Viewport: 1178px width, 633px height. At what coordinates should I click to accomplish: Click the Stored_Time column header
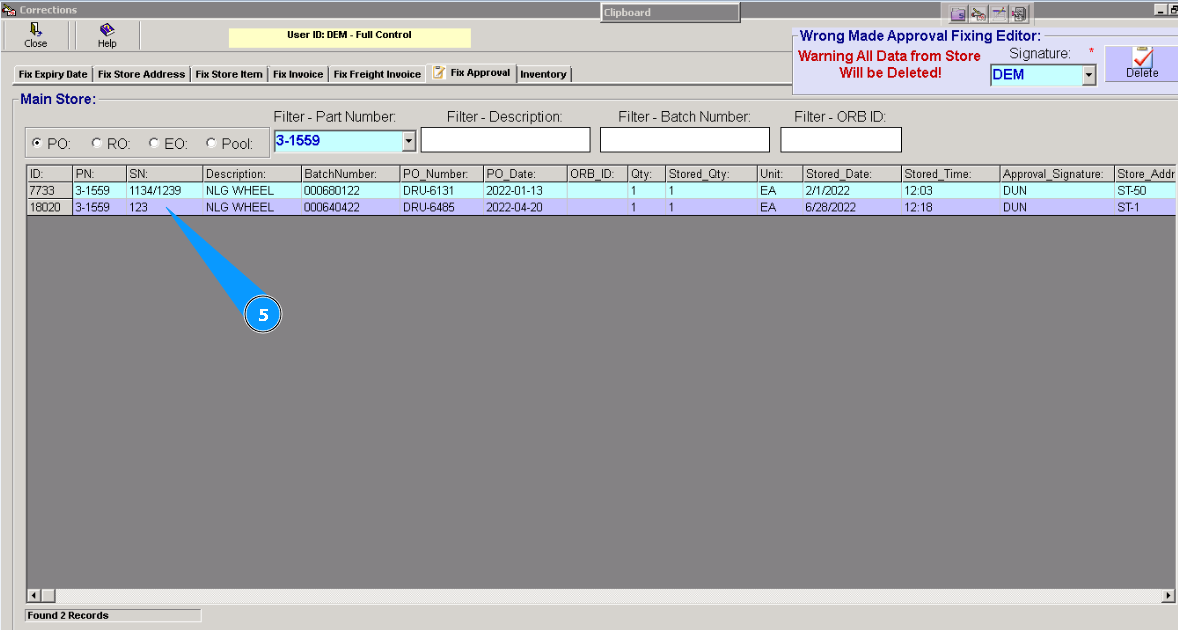click(x=950, y=174)
